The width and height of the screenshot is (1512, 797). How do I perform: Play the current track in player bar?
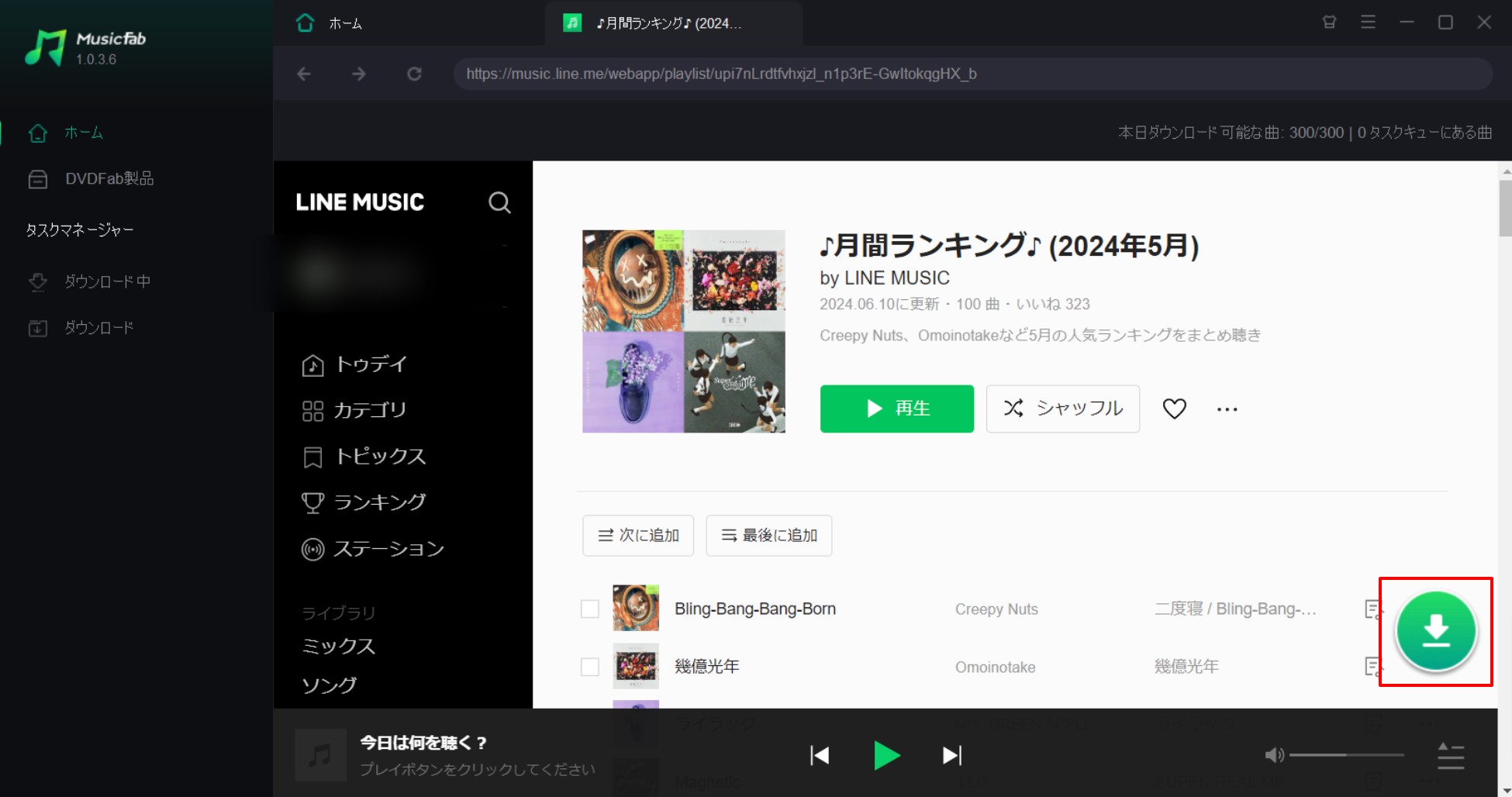click(886, 755)
